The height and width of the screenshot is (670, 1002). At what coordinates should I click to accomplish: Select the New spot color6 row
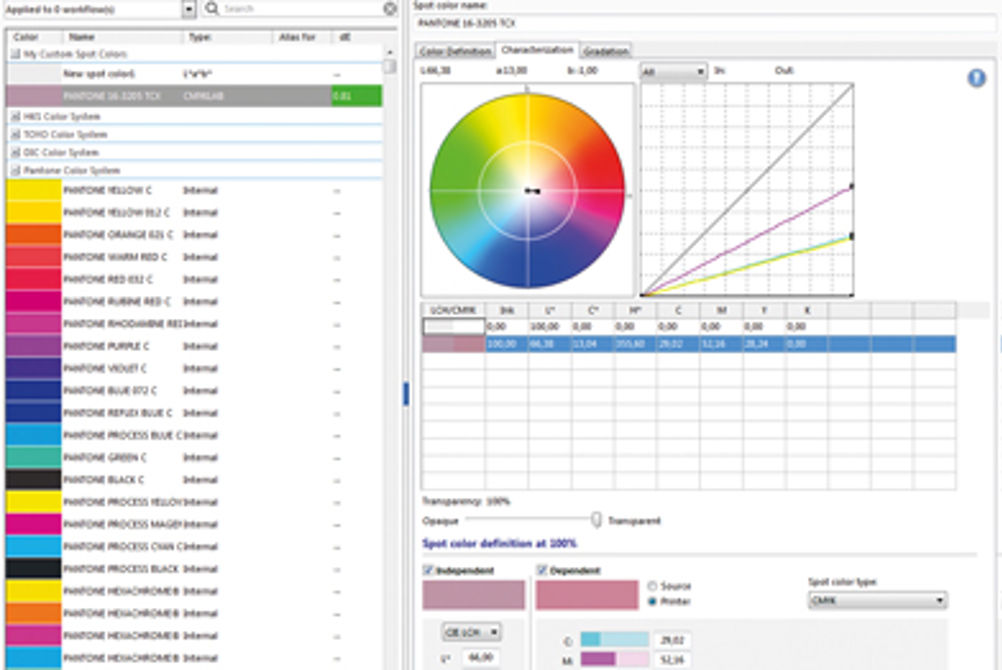click(194, 74)
